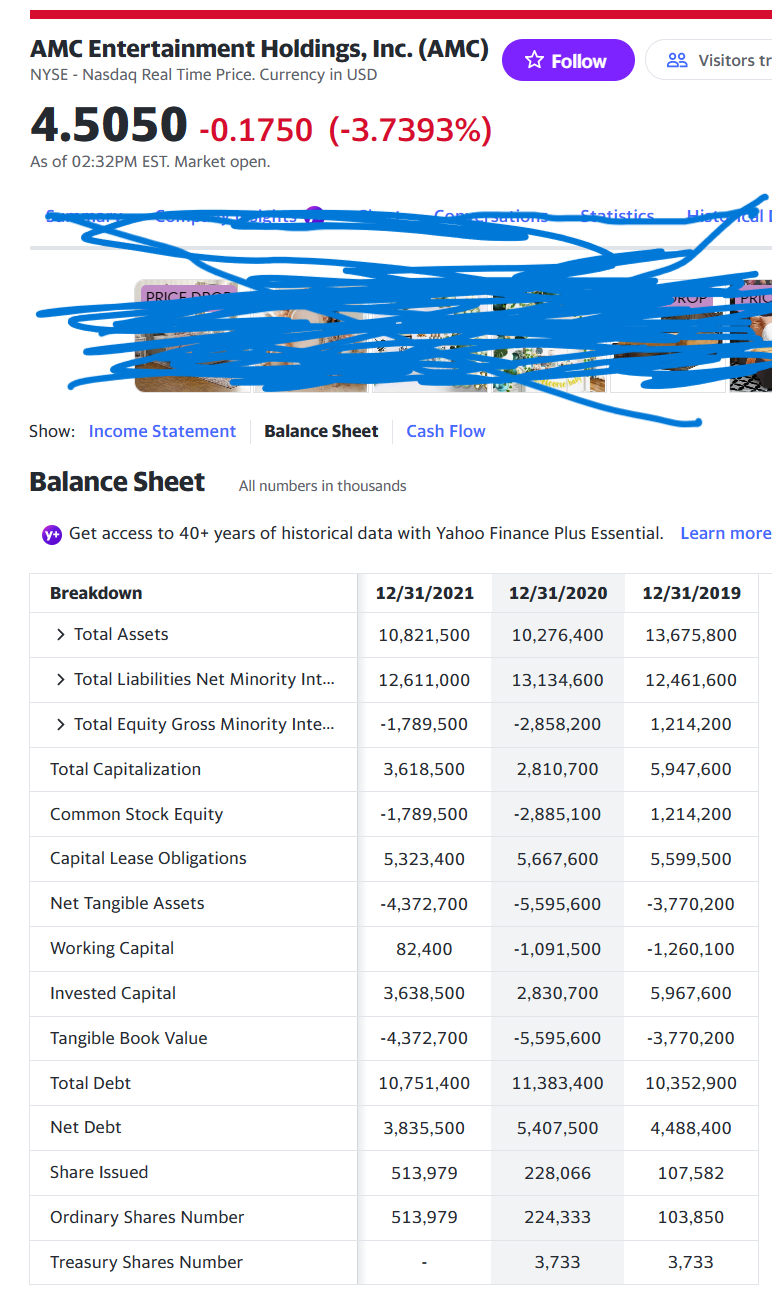Image resolution: width=772 pixels, height=1304 pixels.
Task: Click the Total Capitalization row label
Action: click(x=125, y=769)
